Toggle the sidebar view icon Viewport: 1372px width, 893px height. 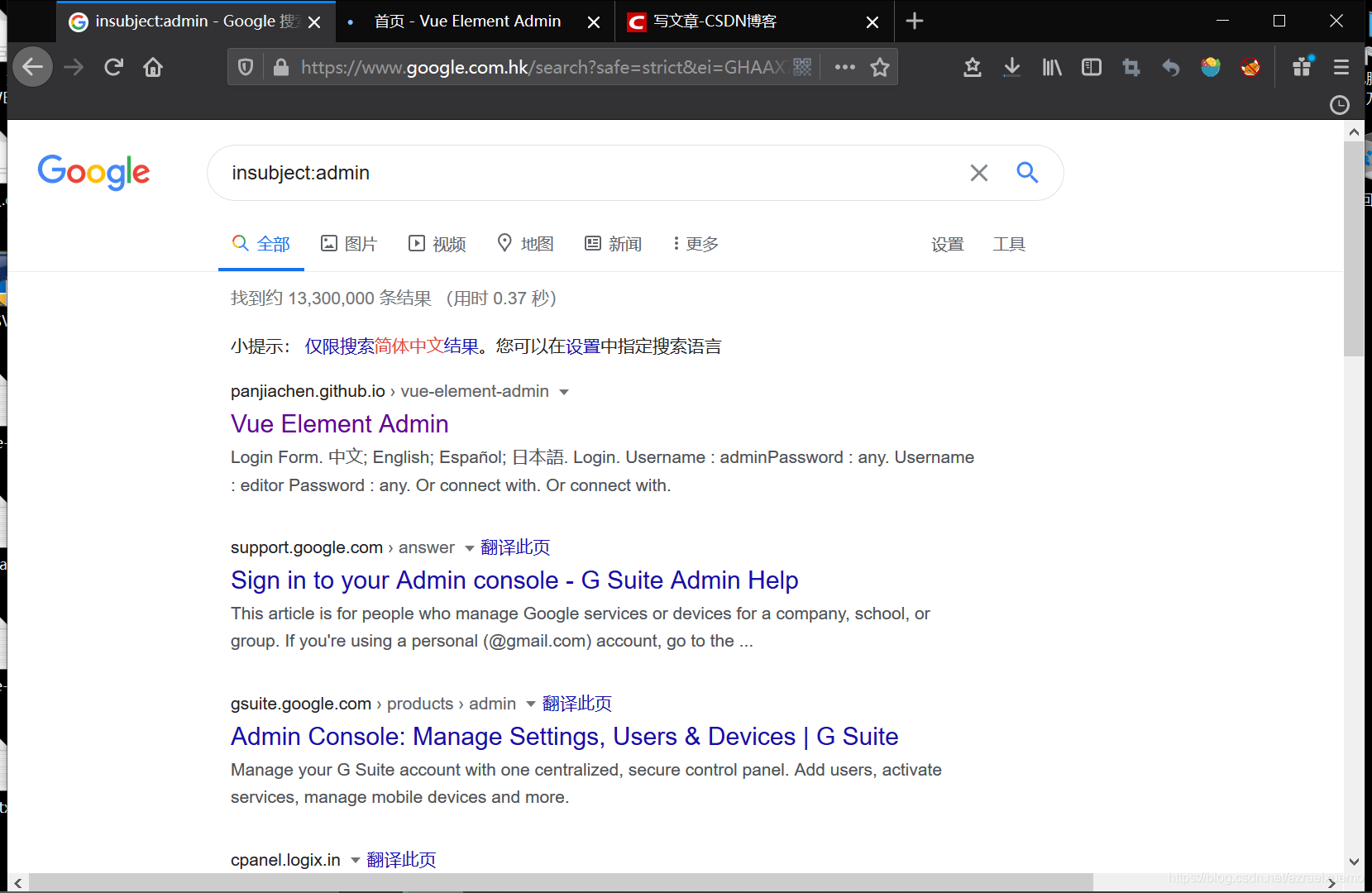(x=1092, y=67)
